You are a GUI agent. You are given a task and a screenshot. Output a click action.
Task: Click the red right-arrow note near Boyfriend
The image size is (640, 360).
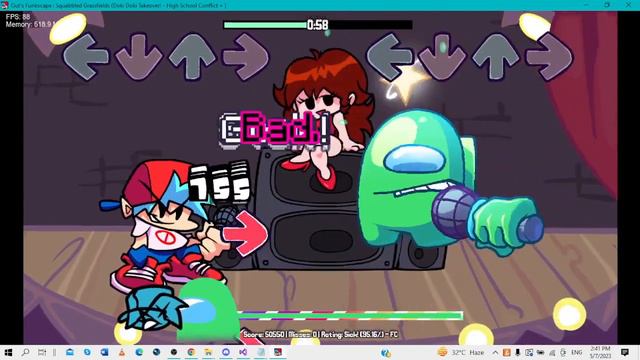(245, 233)
